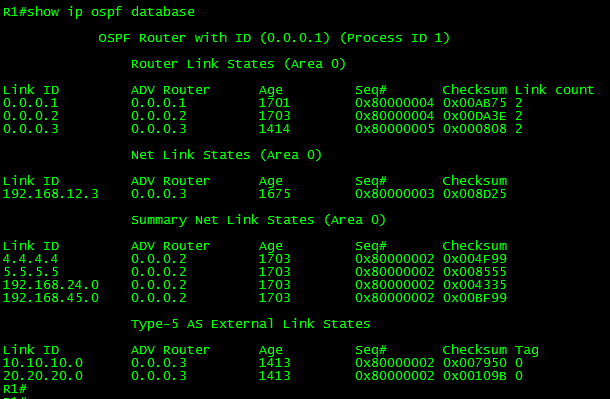Click external Link ID 20.20.20.0
610x399 pixels.
pos(43,376)
